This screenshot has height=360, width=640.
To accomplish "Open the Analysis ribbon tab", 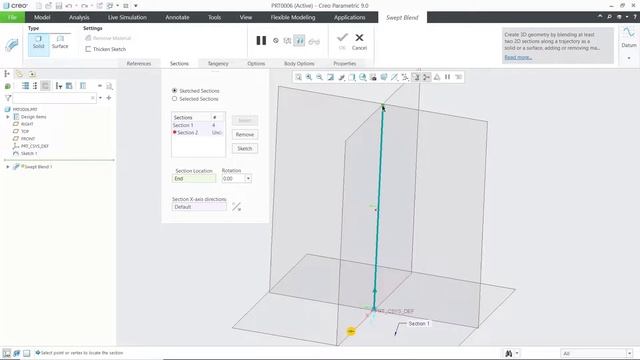I will point(79,17).
